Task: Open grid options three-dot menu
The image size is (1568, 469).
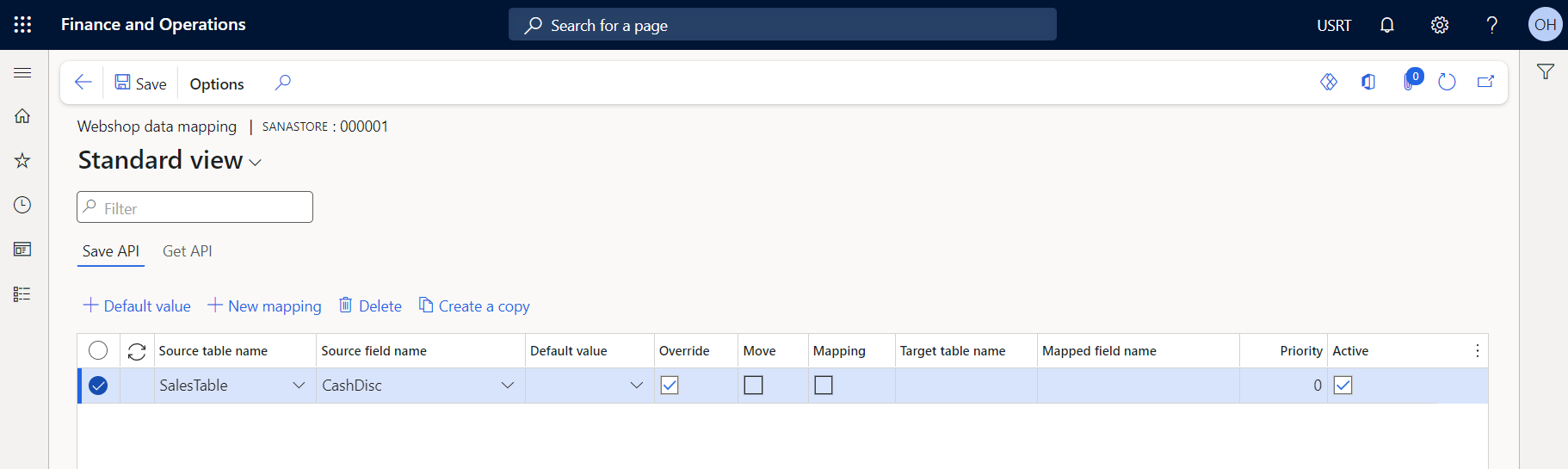Action: 1478,351
